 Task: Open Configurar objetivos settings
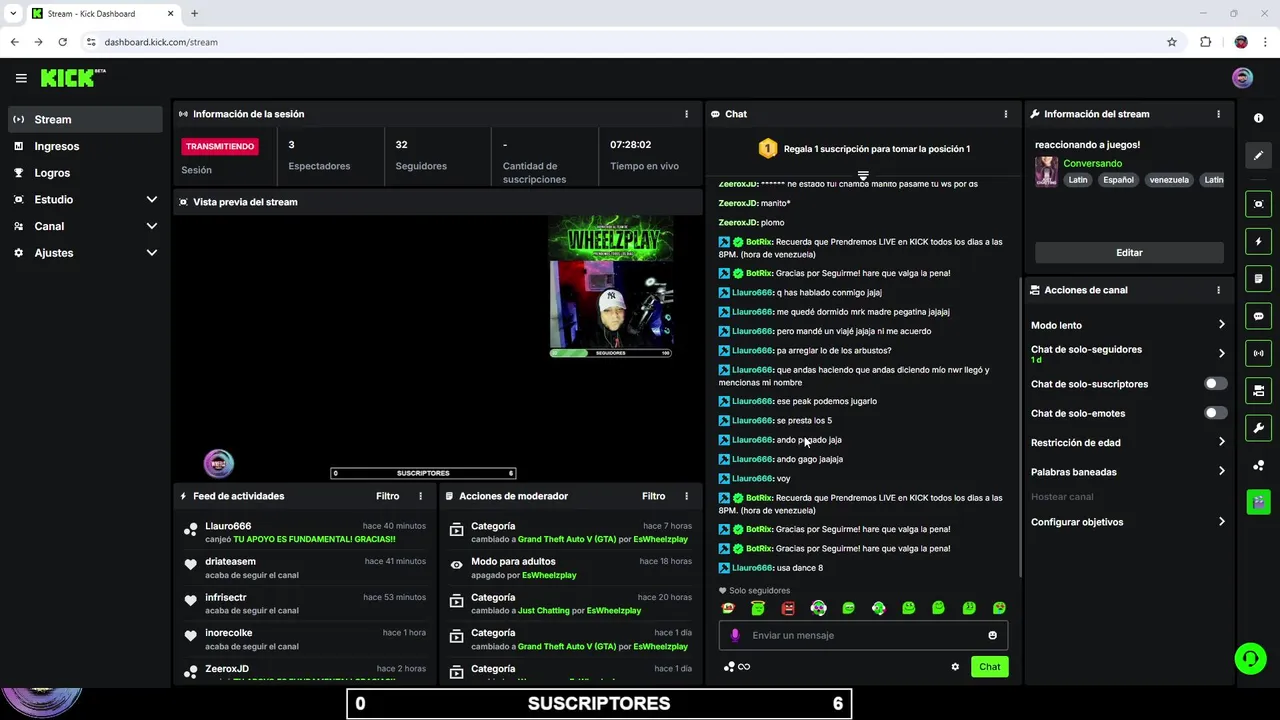pos(1128,522)
